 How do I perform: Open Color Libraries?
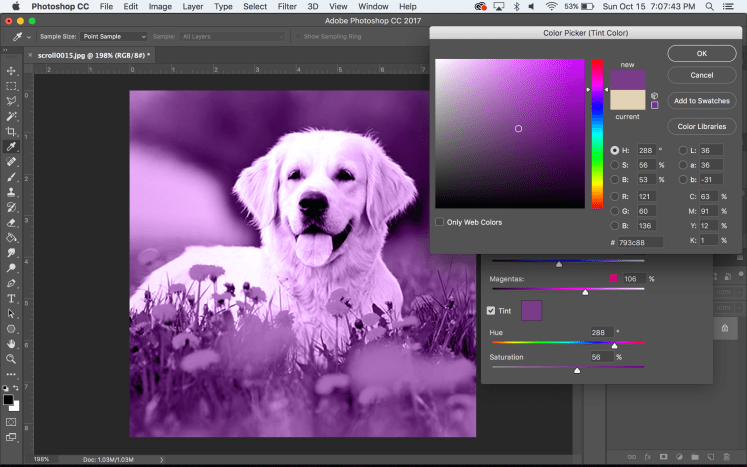click(701, 127)
